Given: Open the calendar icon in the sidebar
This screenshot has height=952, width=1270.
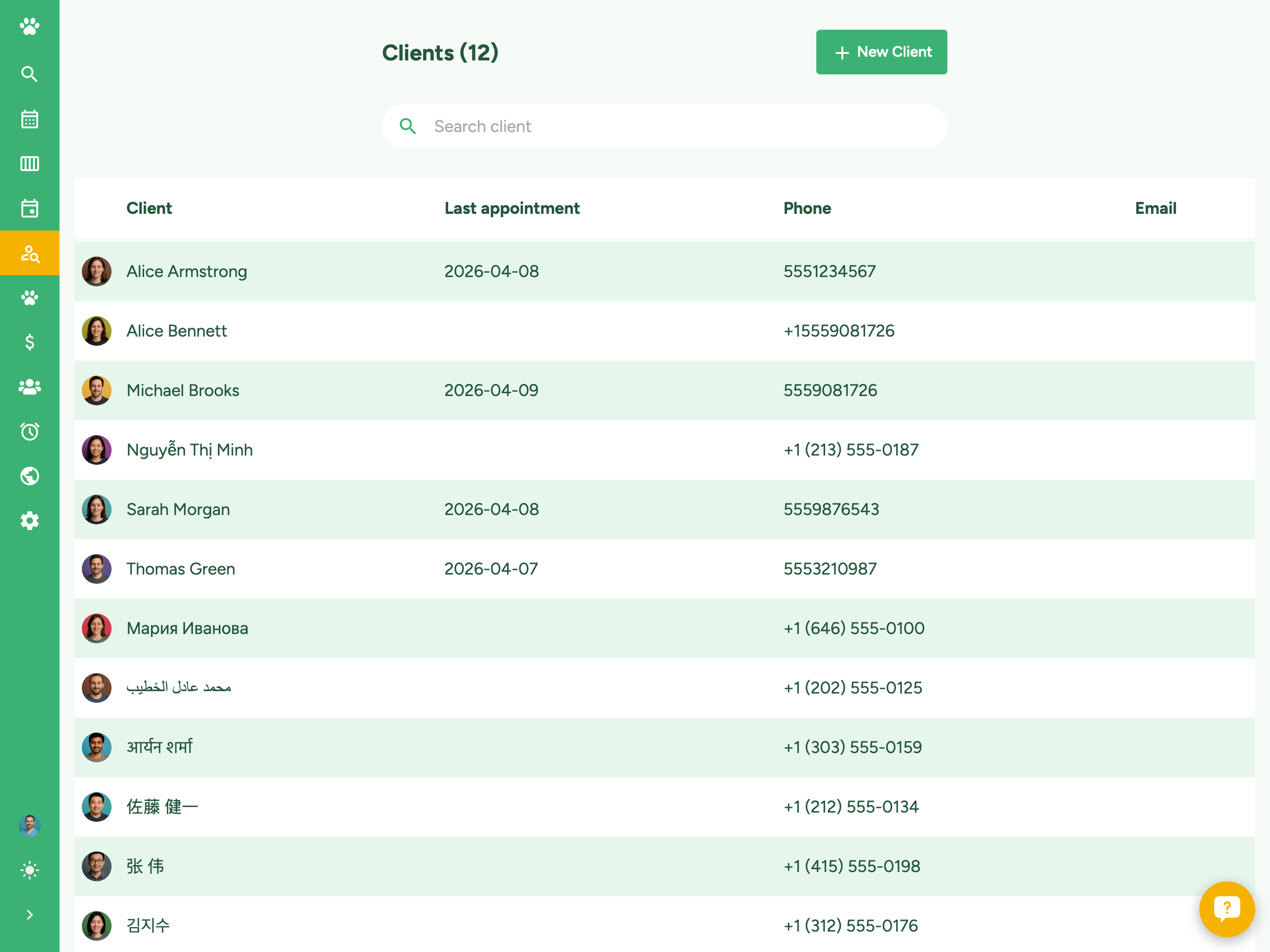Looking at the screenshot, I should (x=29, y=118).
